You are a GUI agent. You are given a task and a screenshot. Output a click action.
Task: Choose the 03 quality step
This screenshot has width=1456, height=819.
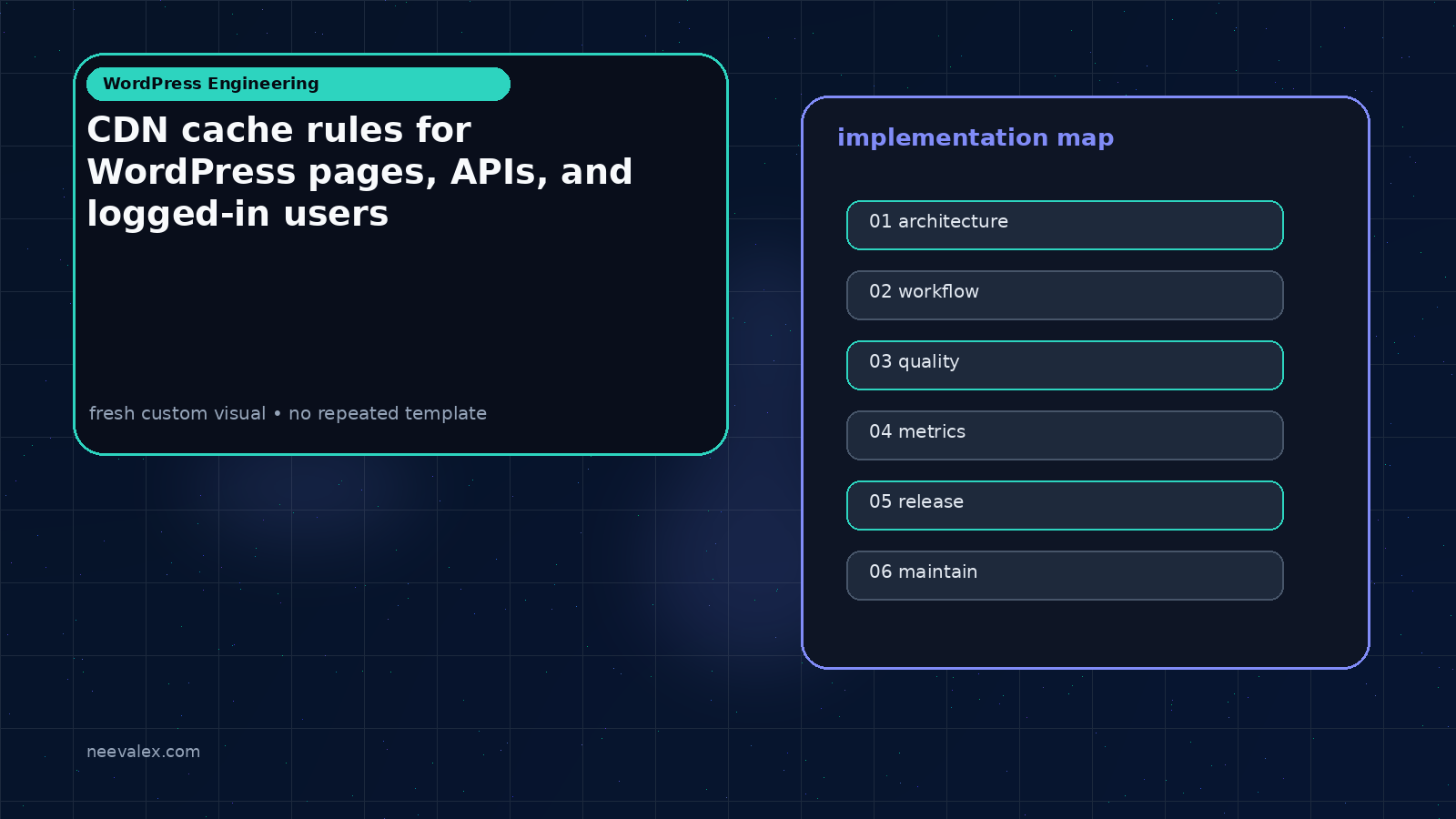coord(1065,365)
